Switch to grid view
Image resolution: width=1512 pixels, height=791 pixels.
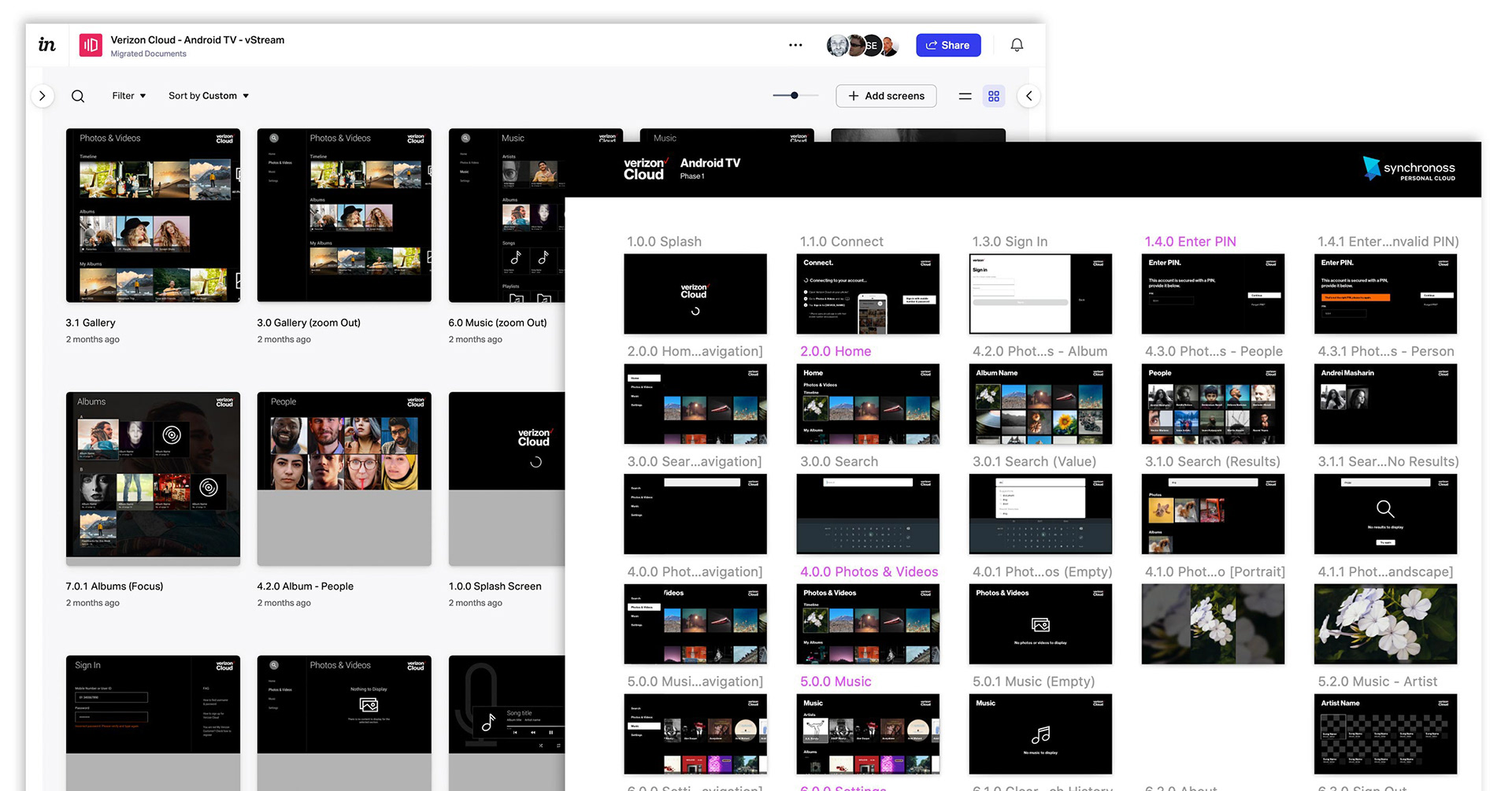[x=994, y=96]
